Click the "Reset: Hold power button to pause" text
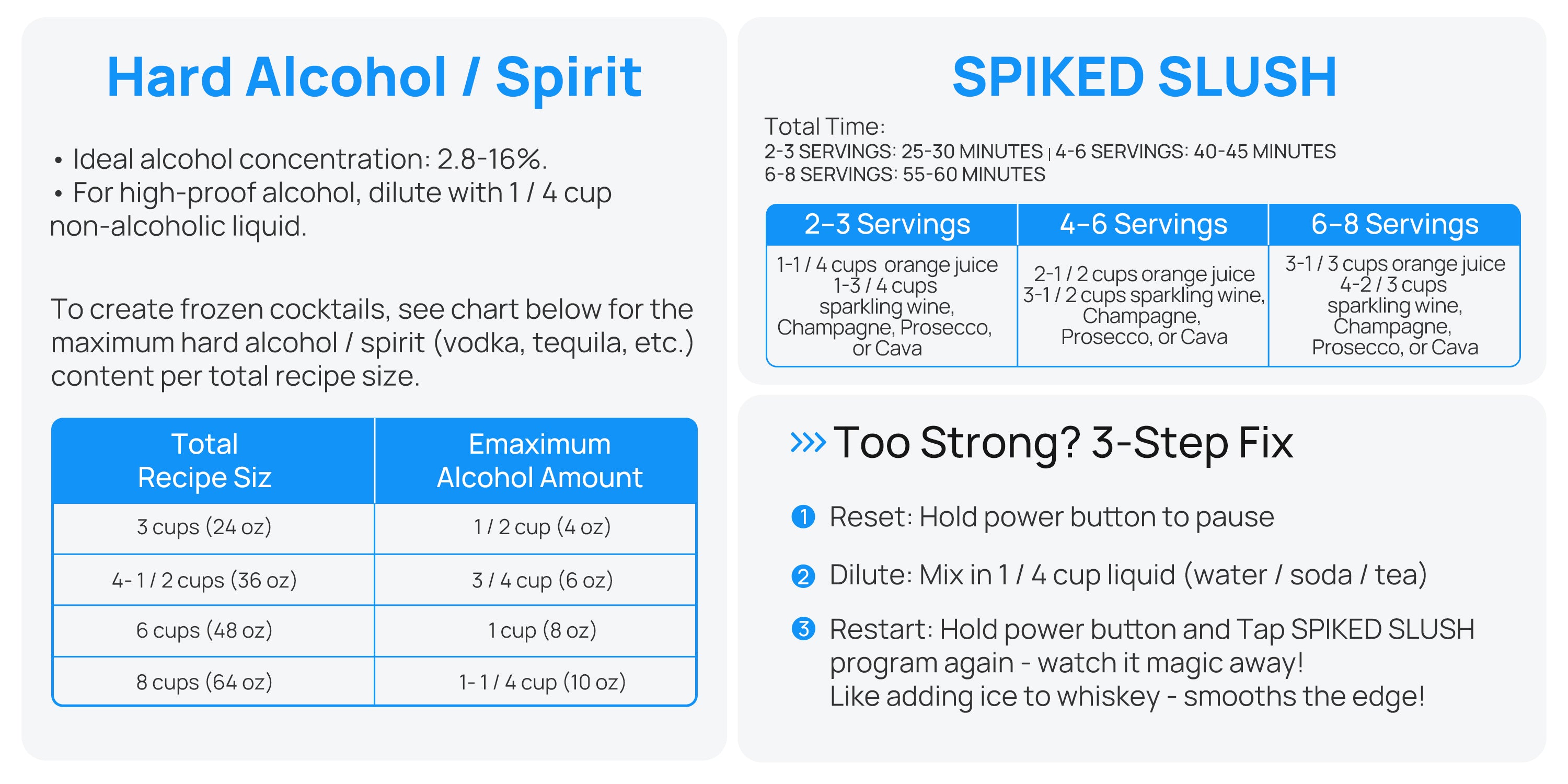This screenshot has height=784, width=1568. point(1051,517)
